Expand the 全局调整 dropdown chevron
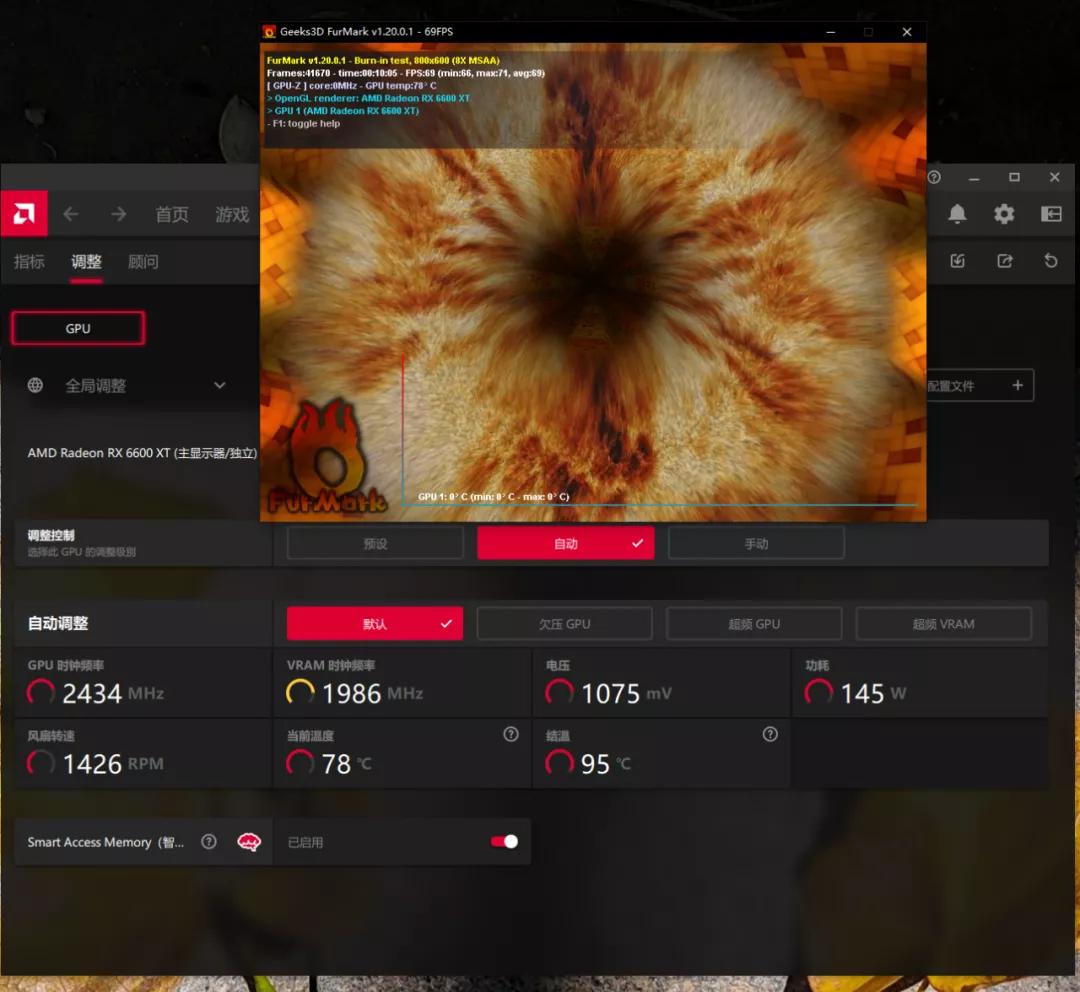 click(220, 385)
